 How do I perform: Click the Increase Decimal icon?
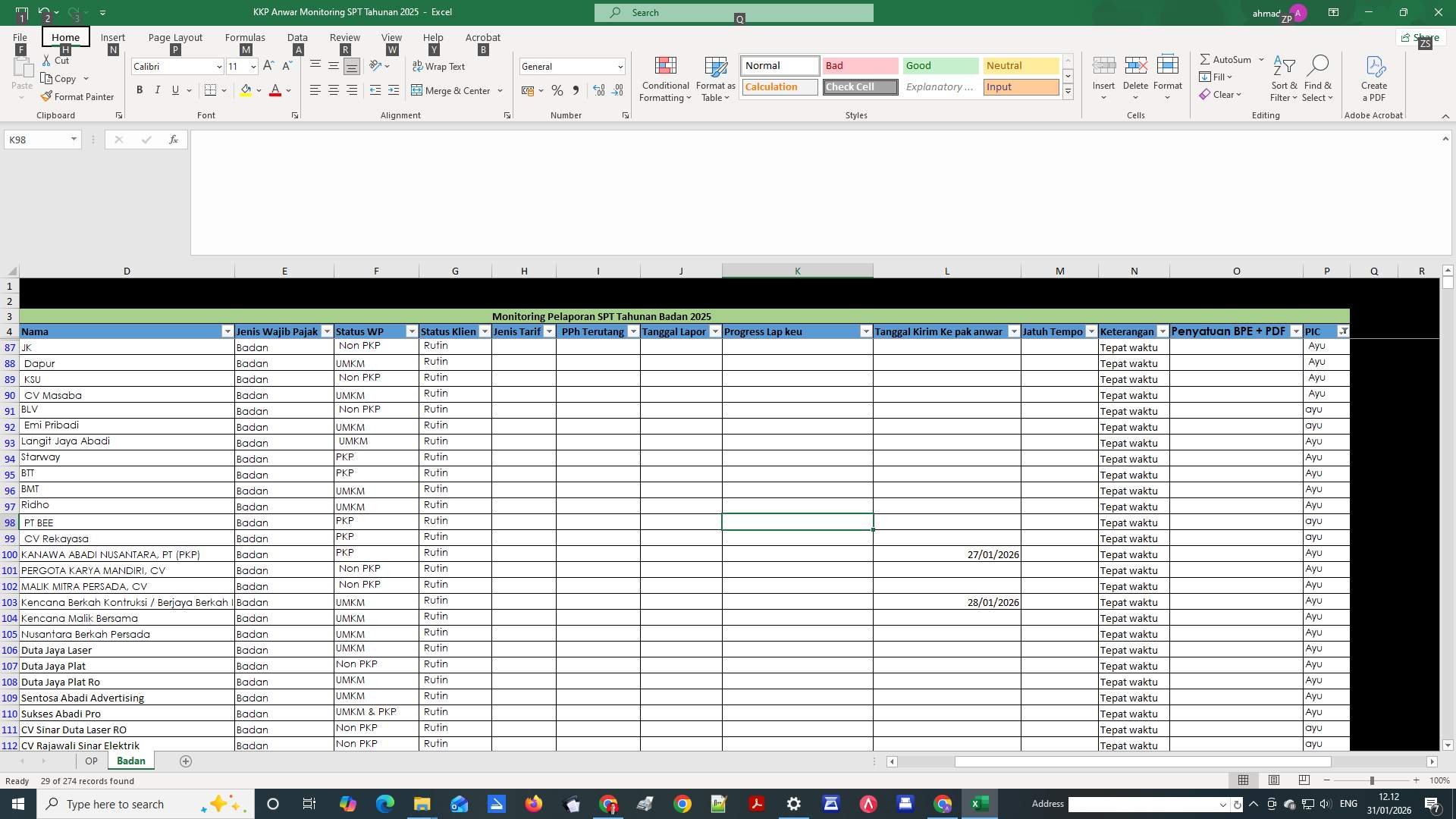[598, 90]
